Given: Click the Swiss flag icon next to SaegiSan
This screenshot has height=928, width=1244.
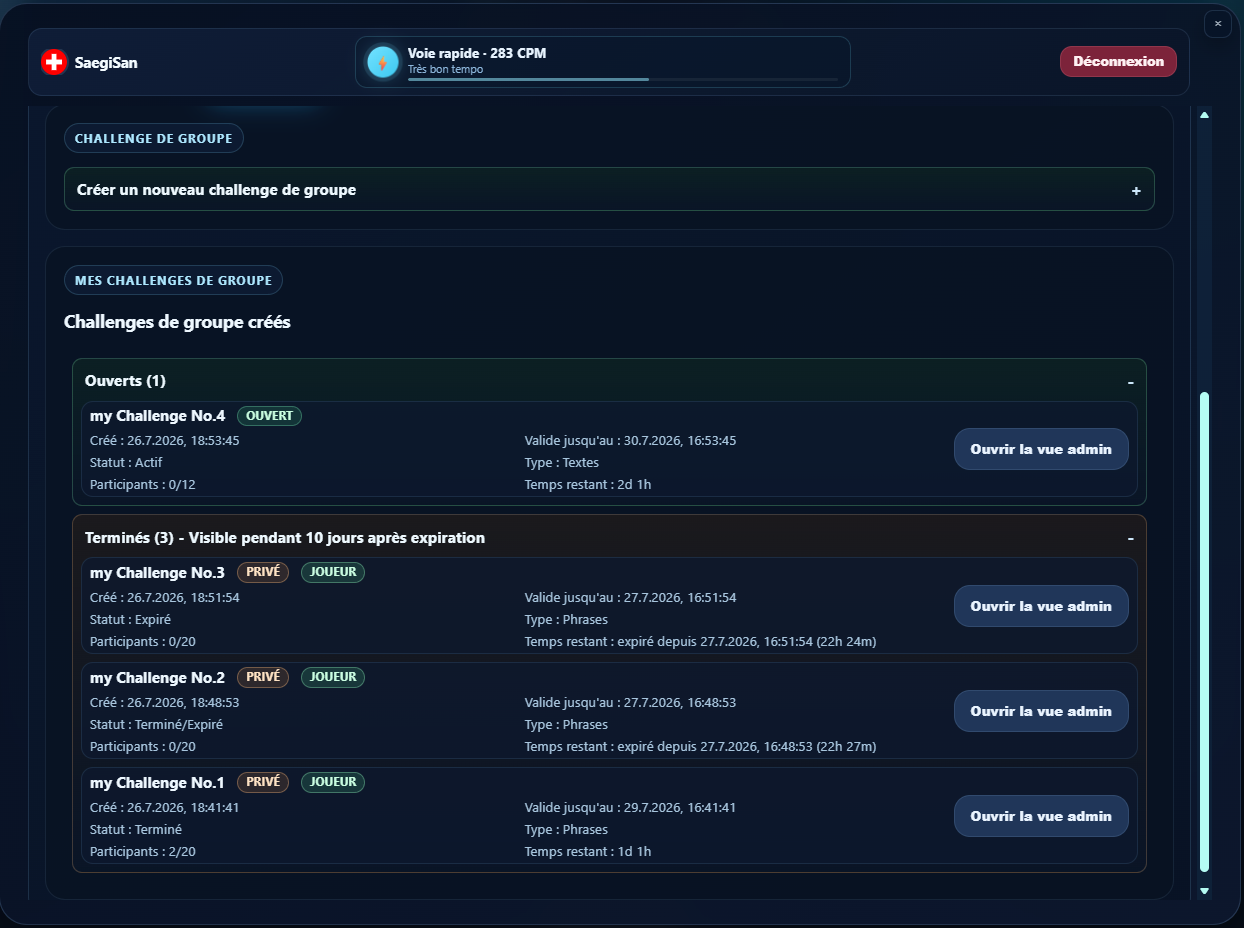Looking at the screenshot, I should [x=54, y=62].
